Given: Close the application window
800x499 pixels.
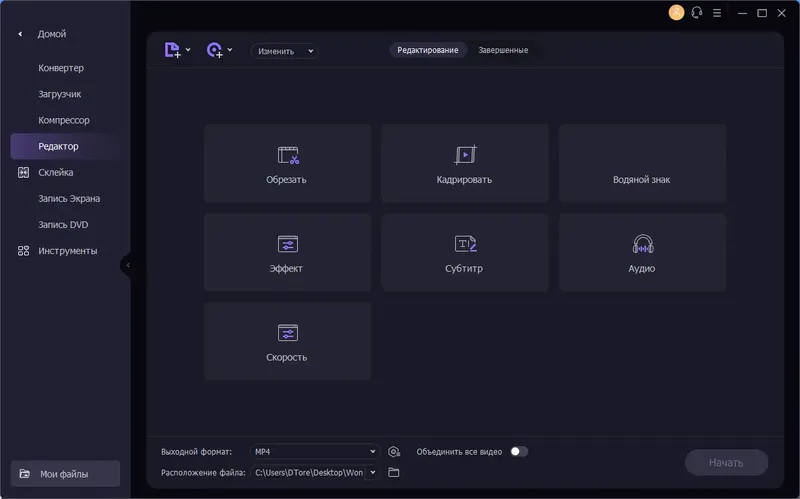Looking at the screenshot, I should (782, 13).
